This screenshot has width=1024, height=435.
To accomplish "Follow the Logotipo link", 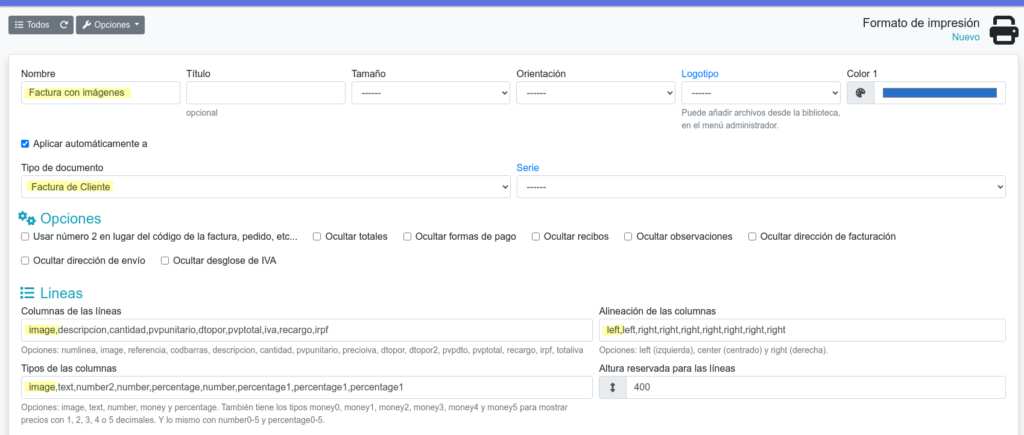I will [x=699, y=73].
